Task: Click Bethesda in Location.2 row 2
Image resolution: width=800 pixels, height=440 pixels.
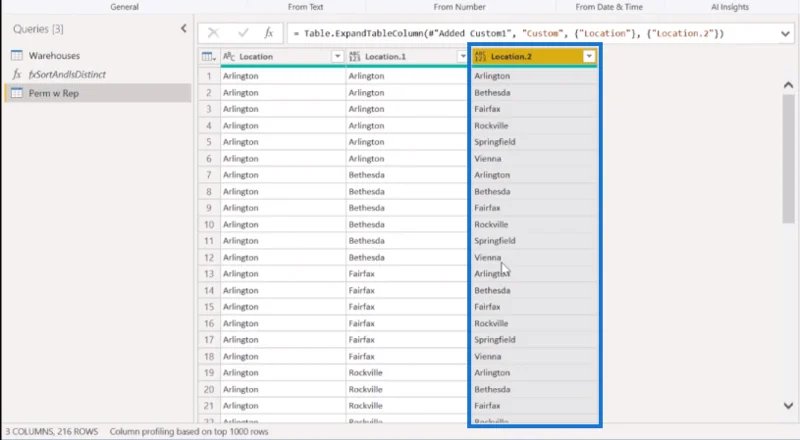Action: 492,93
